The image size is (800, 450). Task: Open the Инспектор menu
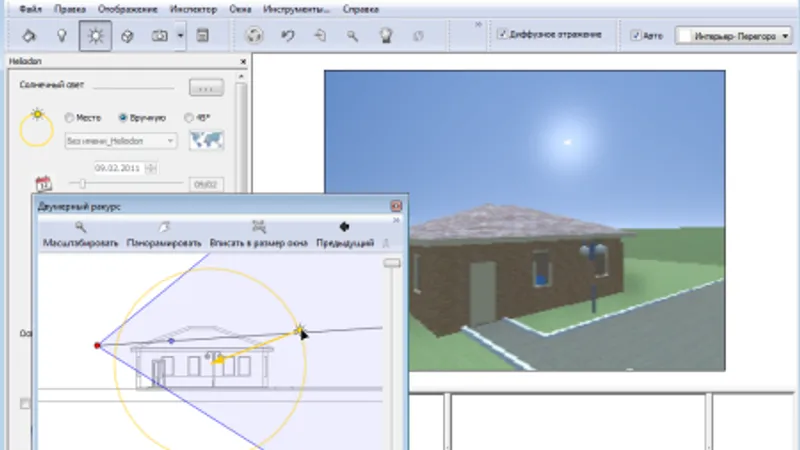coord(193,9)
